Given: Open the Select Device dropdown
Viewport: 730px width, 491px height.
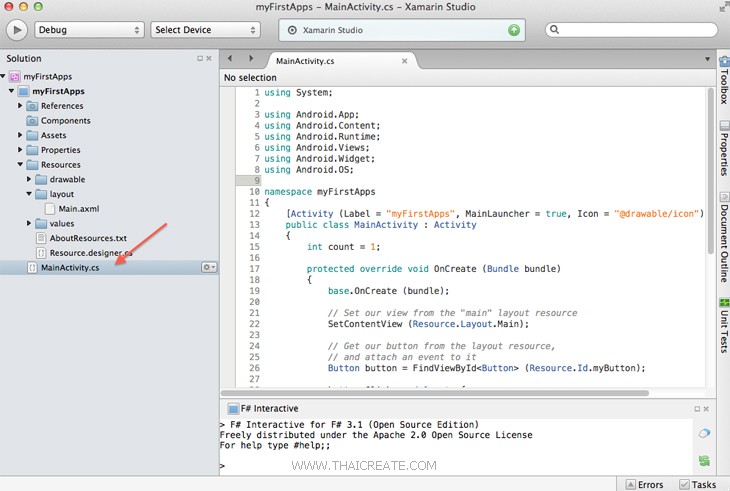Looking at the screenshot, I should (x=205, y=30).
